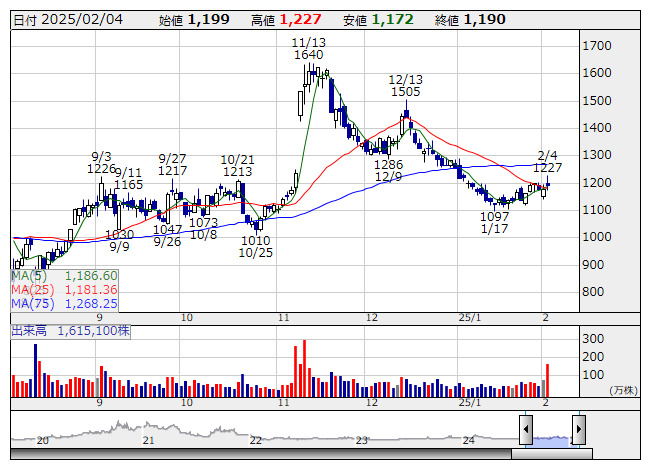Click the 1047 9/26 low label

[167, 236]
